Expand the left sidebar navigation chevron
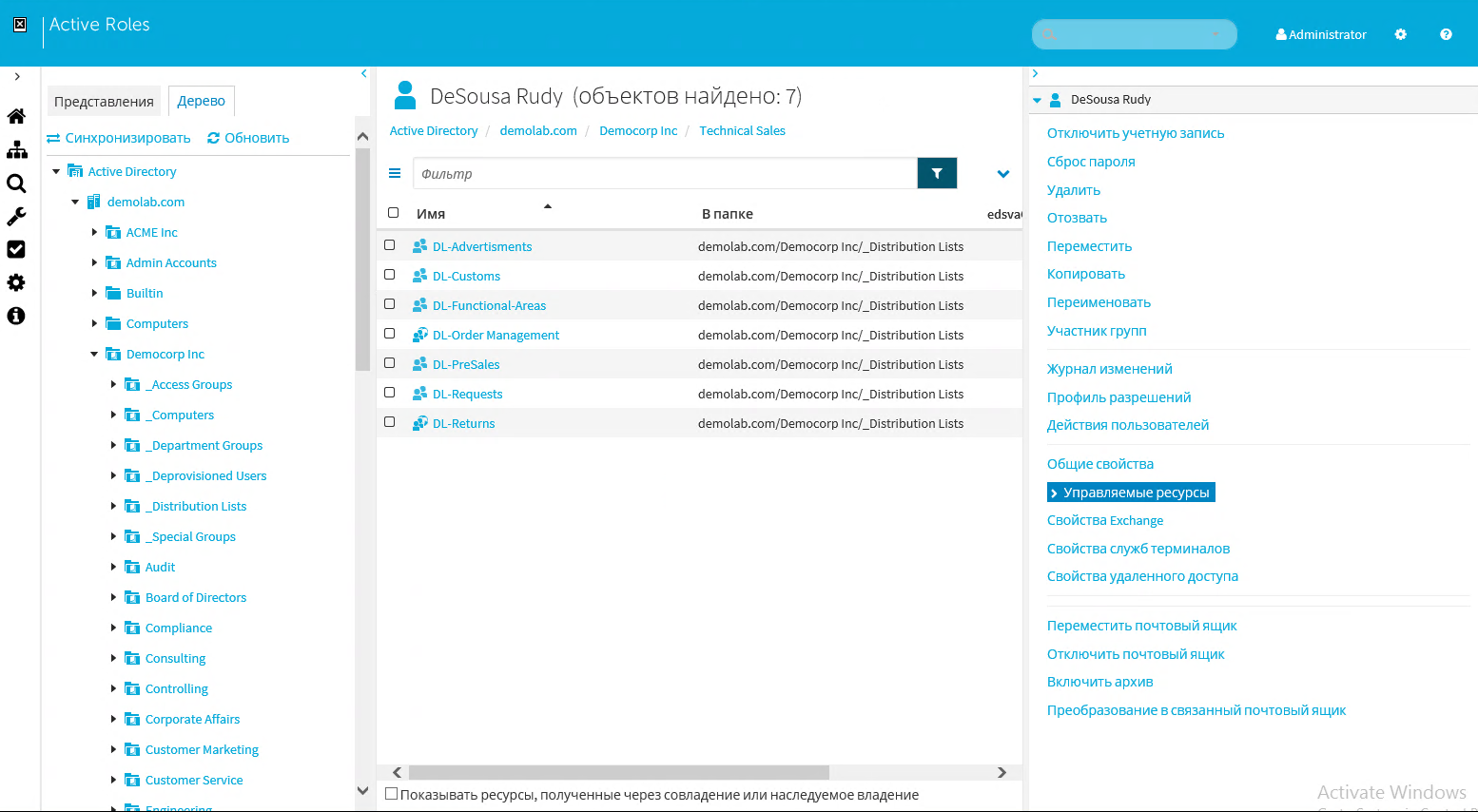1478x812 pixels. pos(17,77)
